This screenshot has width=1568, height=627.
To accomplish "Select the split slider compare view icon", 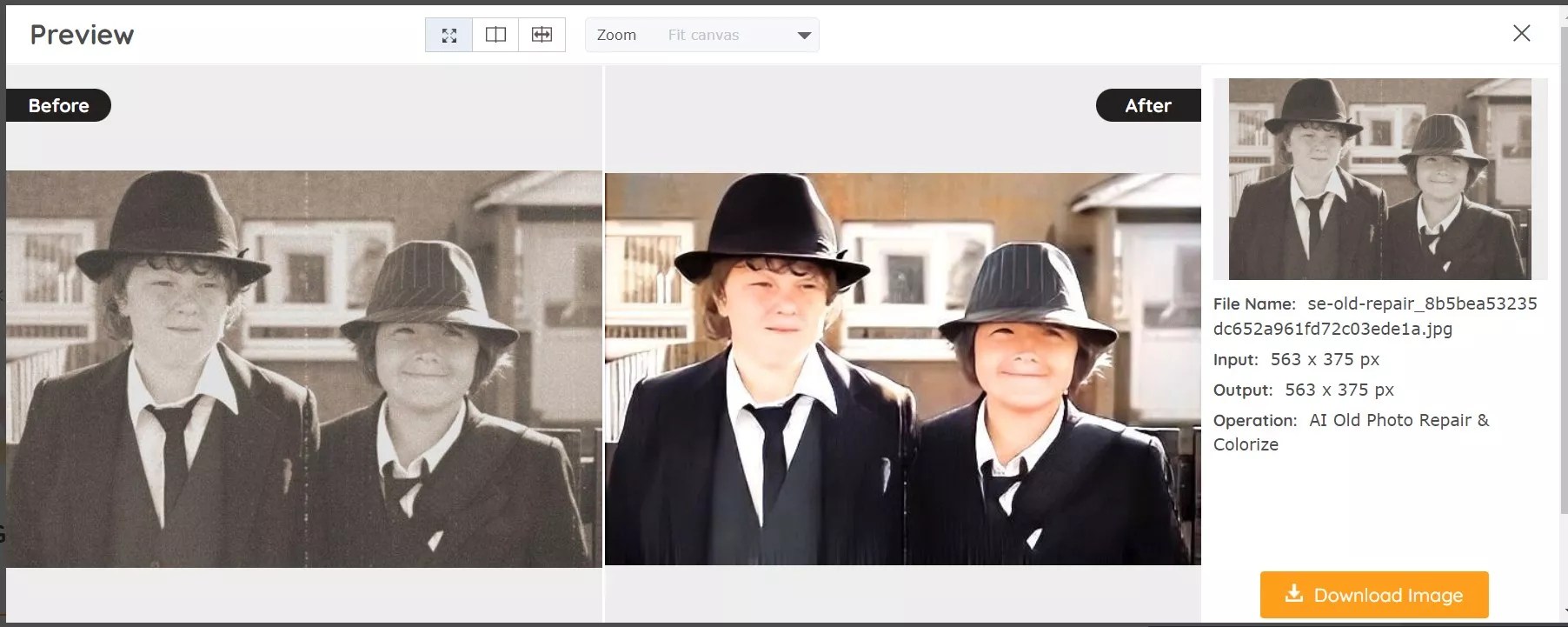I will [541, 35].
